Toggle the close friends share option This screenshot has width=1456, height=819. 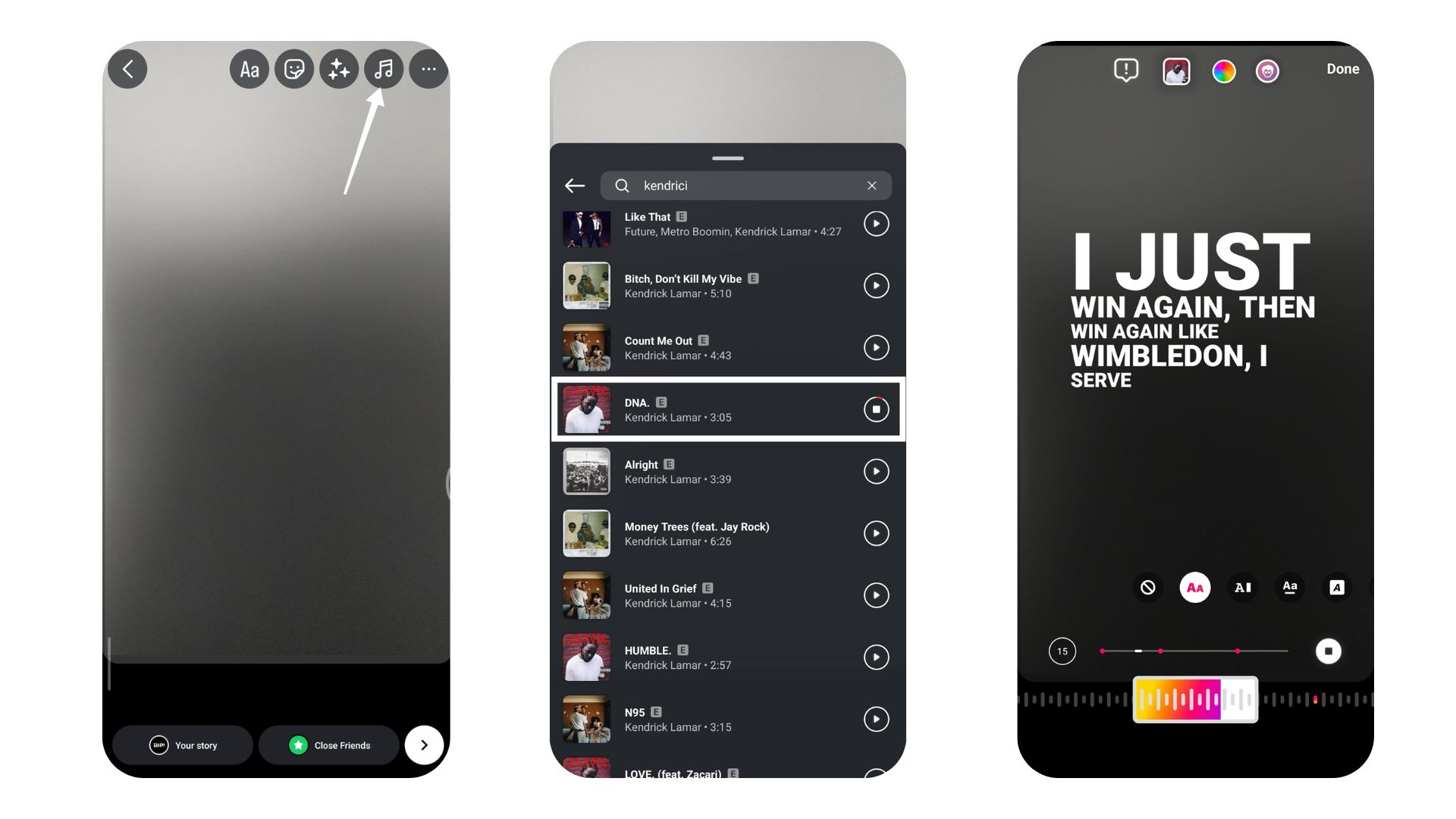coord(331,745)
